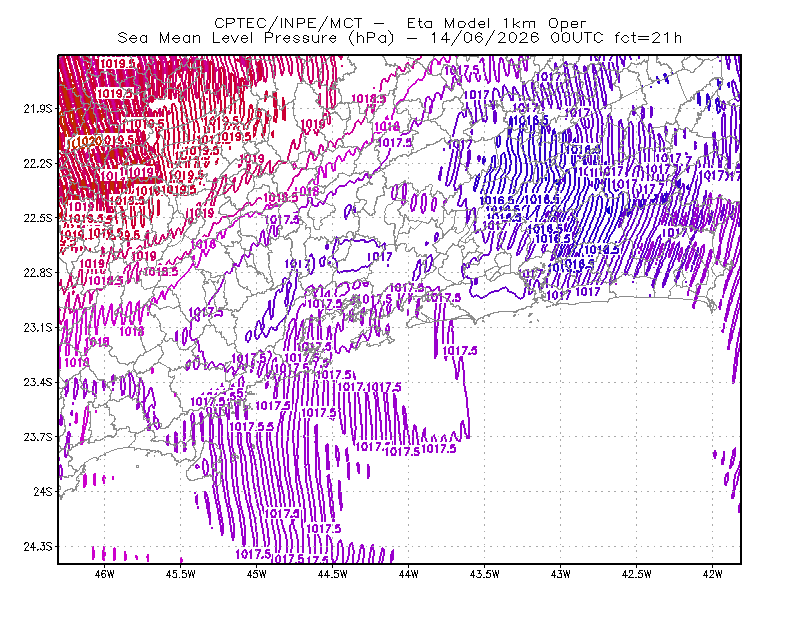
Task: Select the 24.3S latitude axis label
Action: (37, 547)
